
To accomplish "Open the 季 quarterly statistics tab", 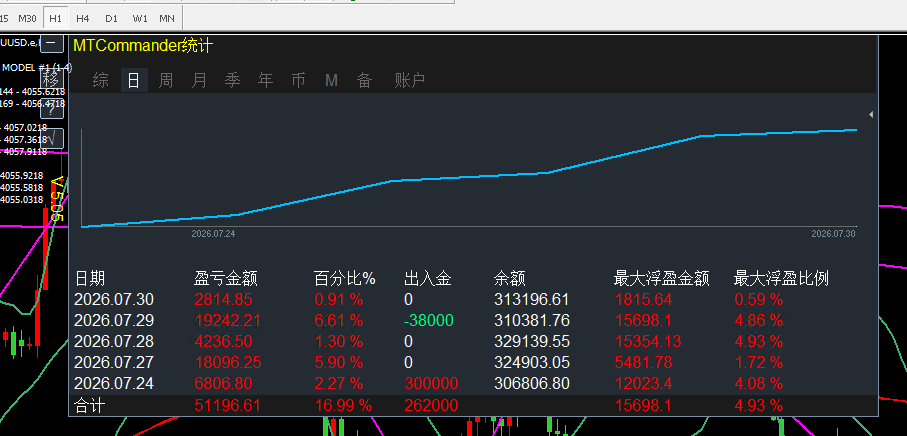I will click(x=233, y=80).
